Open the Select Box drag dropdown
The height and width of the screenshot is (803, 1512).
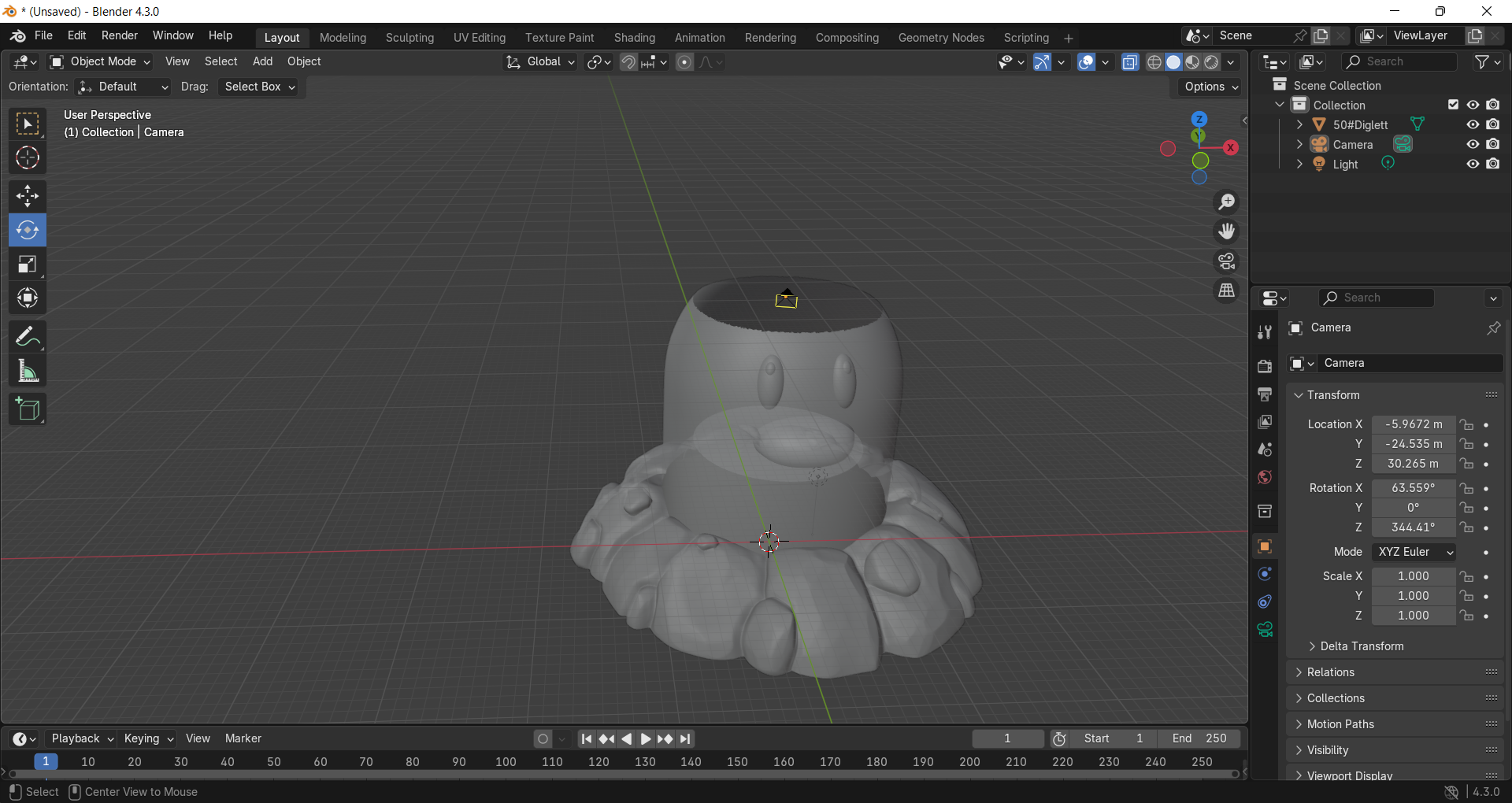[259, 87]
